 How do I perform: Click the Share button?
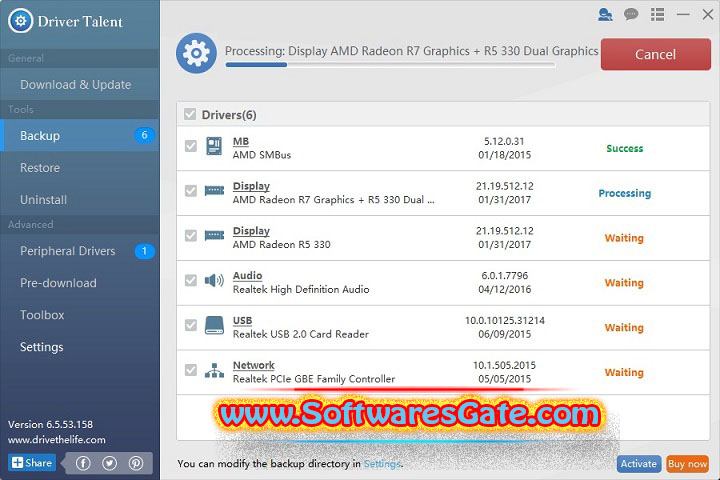pyautogui.click(x=32, y=463)
